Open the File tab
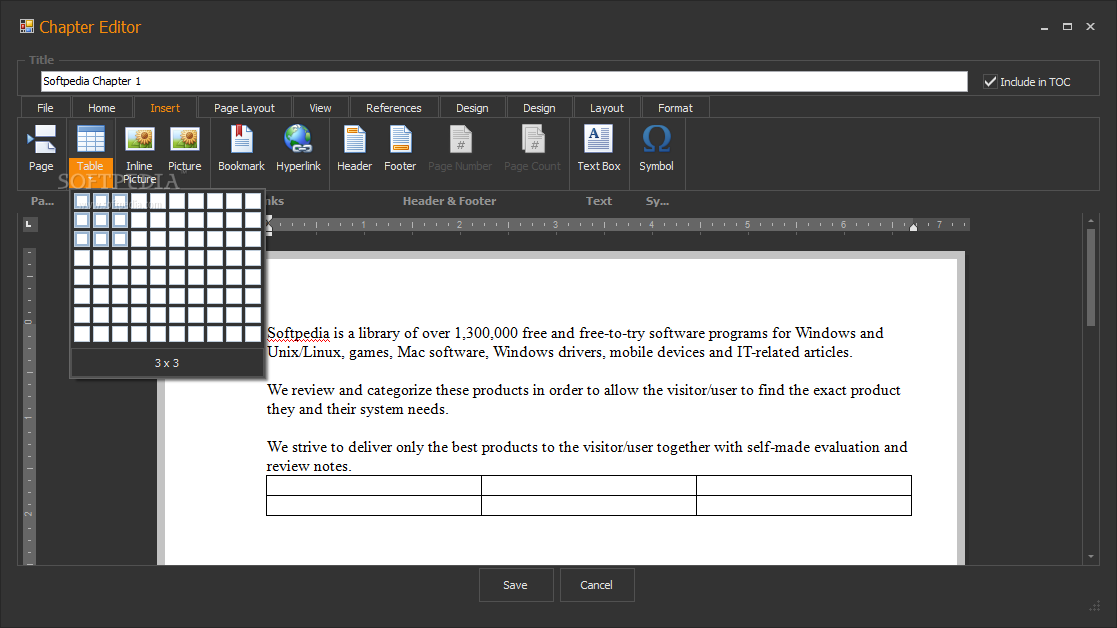The height and width of the screenshot is (628, 1117). (45, 108)
